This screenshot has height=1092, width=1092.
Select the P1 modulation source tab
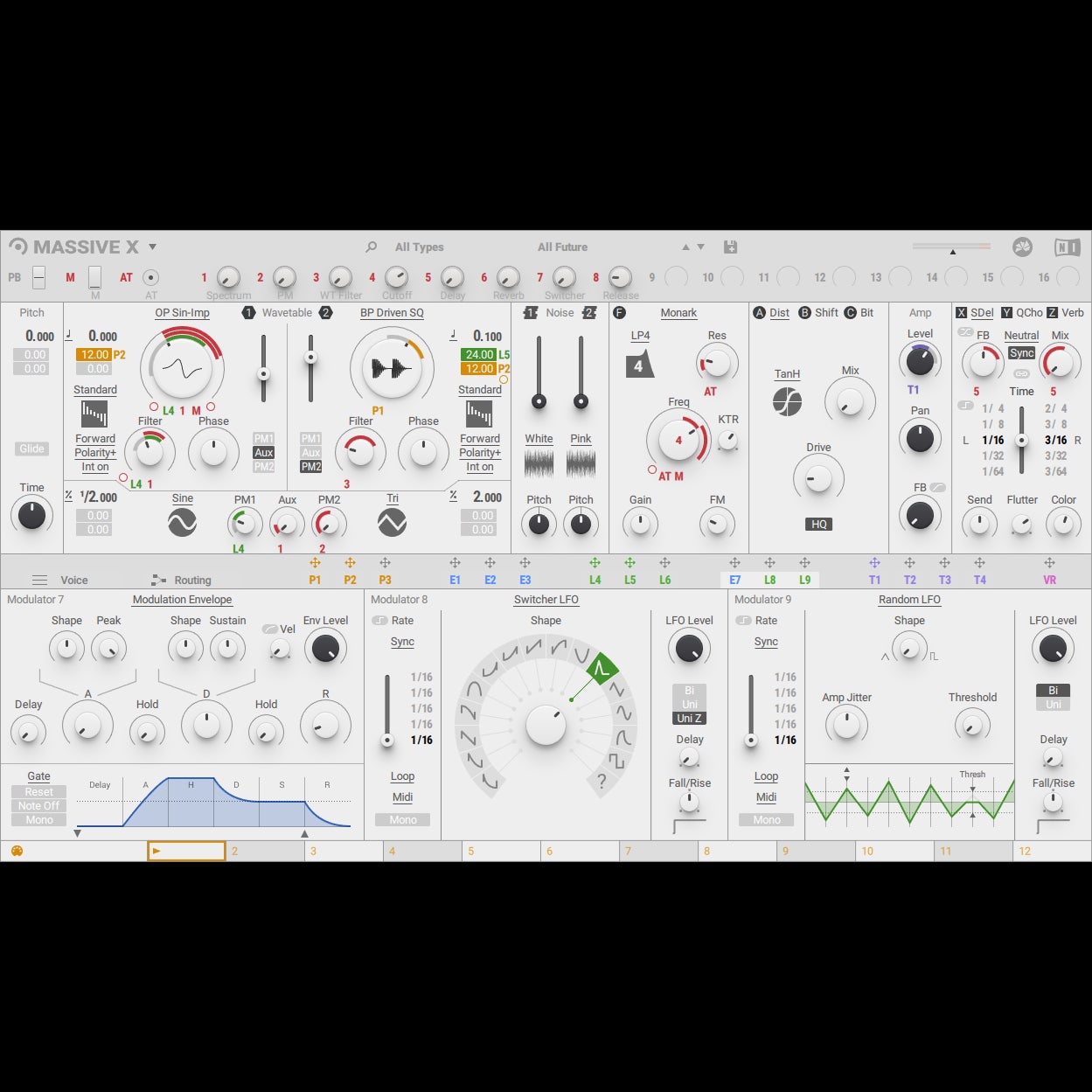point(315,580)
